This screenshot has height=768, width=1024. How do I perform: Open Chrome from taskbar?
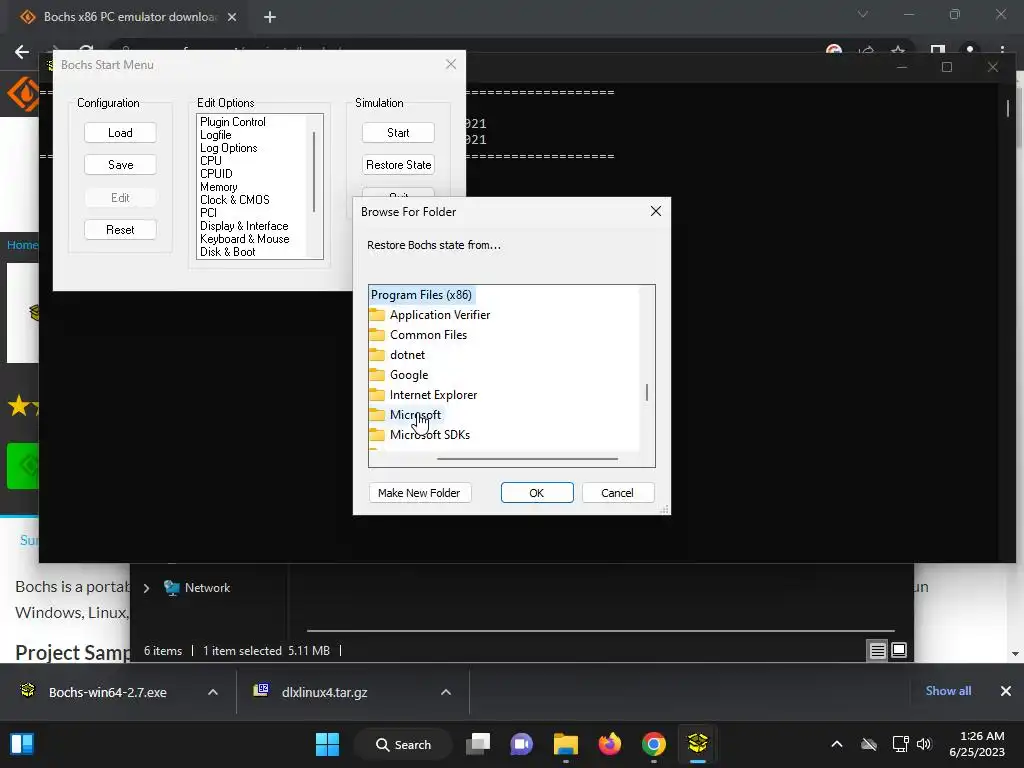(654, 744)
